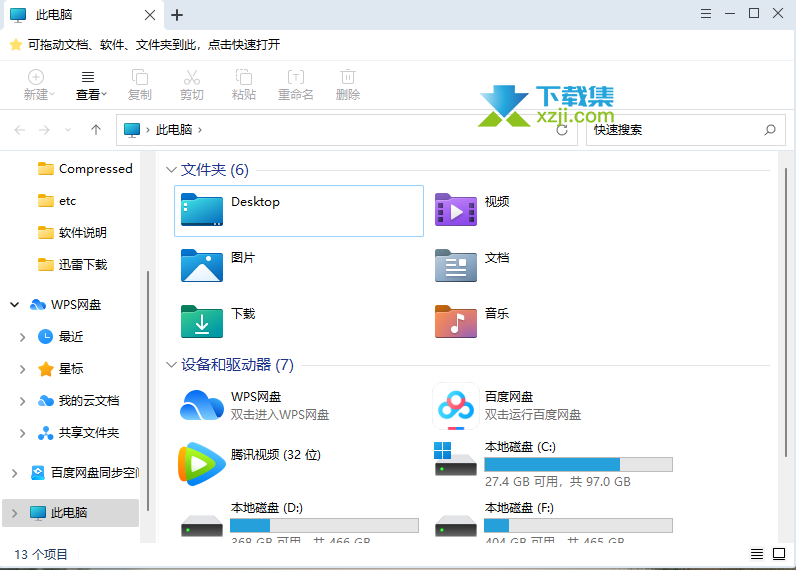796x570 pixels.
Task: Switch to details list view
Action: (x=757, y=554)
